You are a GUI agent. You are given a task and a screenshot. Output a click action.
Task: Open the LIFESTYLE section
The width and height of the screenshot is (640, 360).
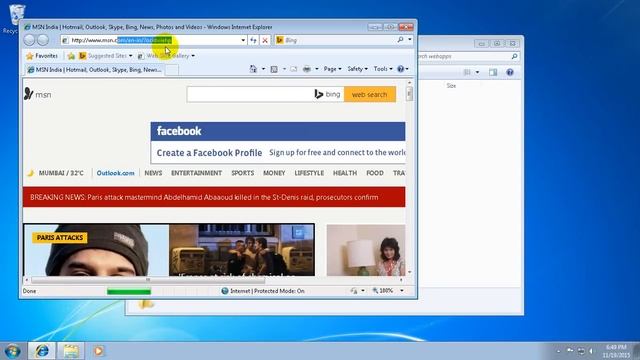[309, 173]
